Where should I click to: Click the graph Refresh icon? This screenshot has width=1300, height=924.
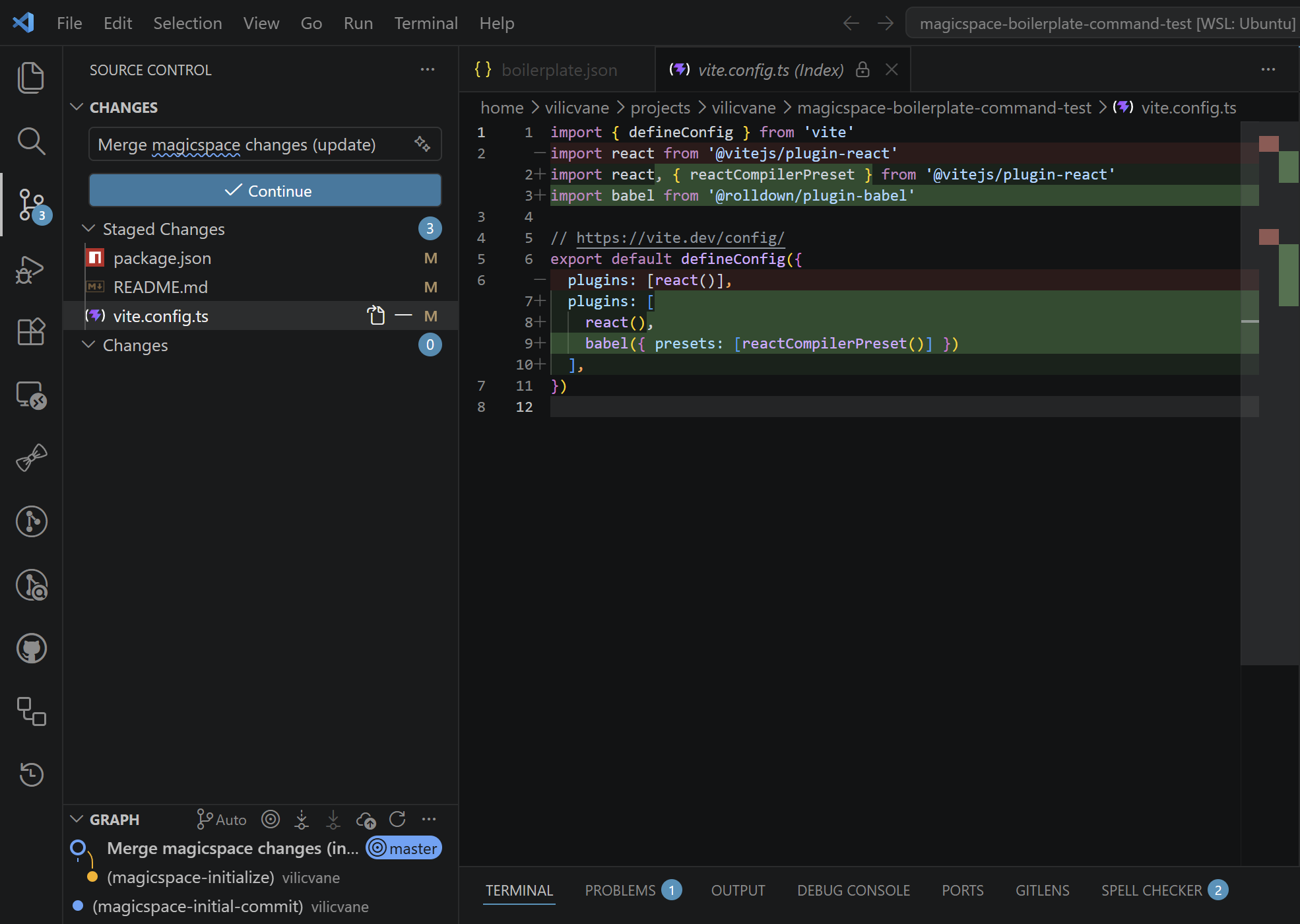pos(397,820)
